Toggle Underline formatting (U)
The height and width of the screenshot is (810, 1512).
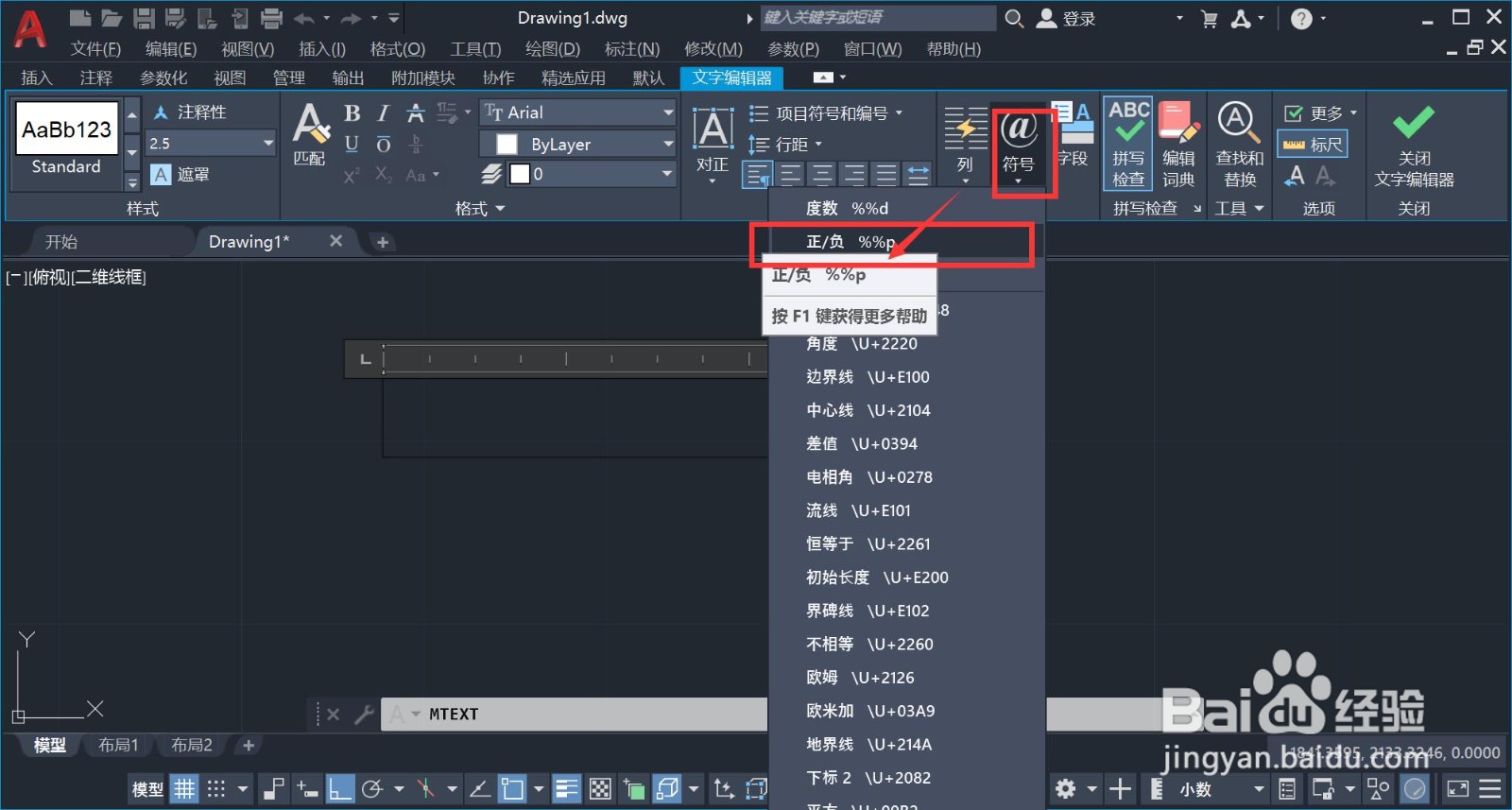tap(352, 144)
